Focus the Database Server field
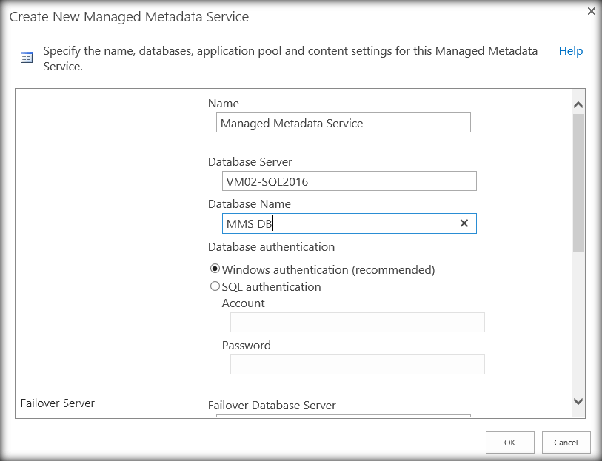Image resolution: width=602 pixels, height=462 pixels. click(346, 181)
